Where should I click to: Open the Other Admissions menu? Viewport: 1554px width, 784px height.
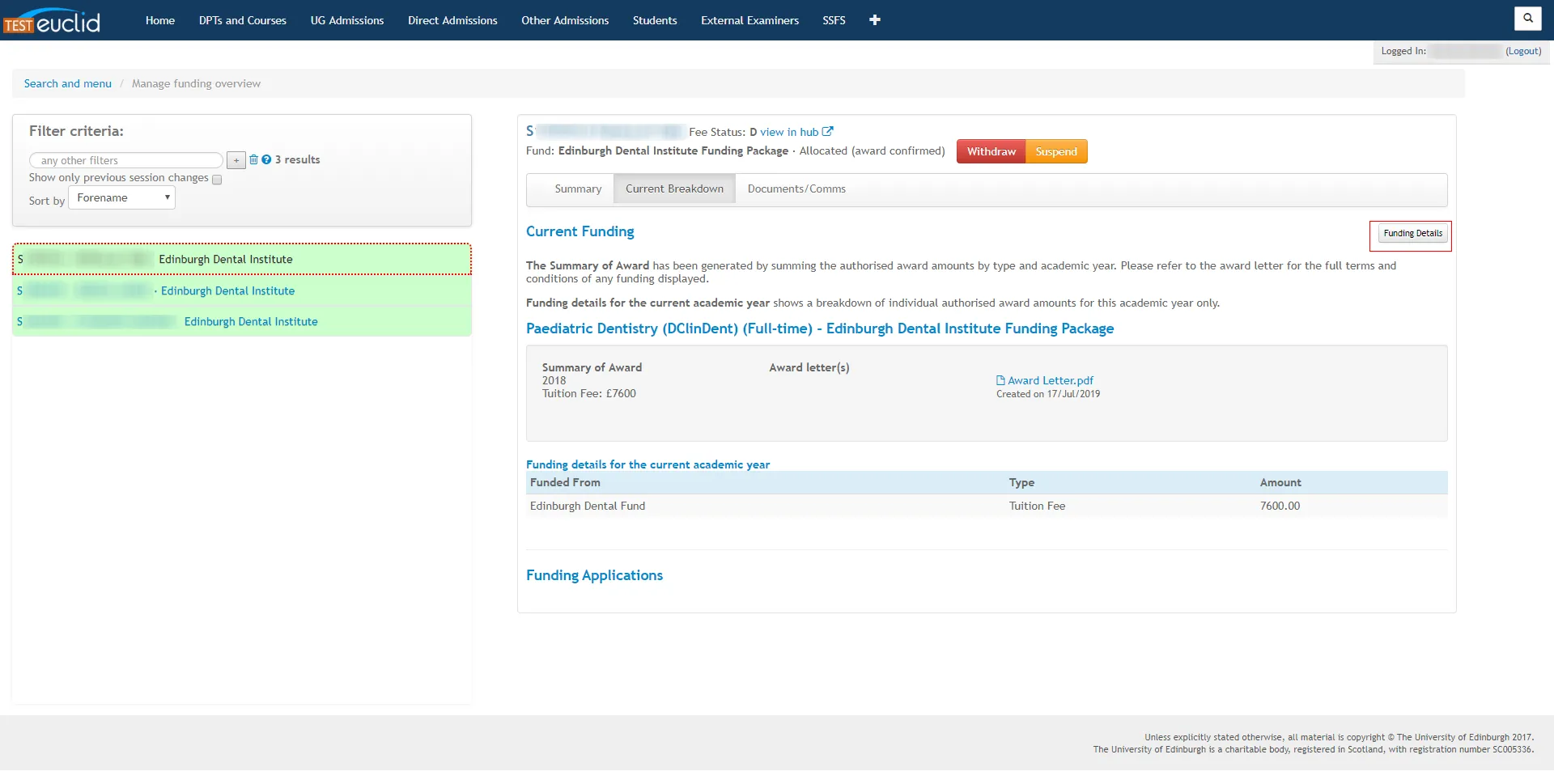tap(565, 20)
